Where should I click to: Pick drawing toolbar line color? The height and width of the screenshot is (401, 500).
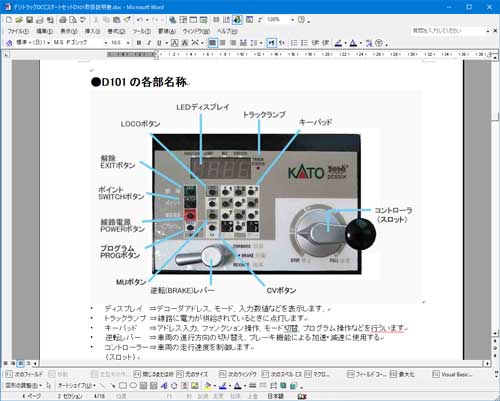pyautogui.click(x=222, y=386)
